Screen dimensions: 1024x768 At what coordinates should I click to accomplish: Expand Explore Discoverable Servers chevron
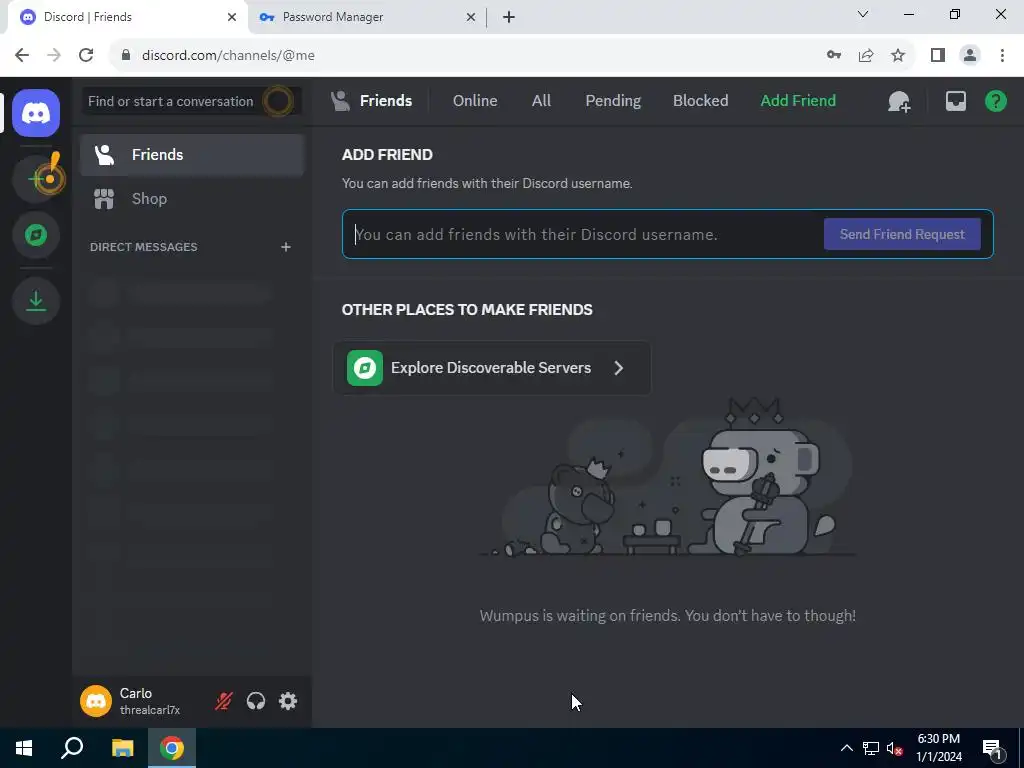(x=618, y=368)
